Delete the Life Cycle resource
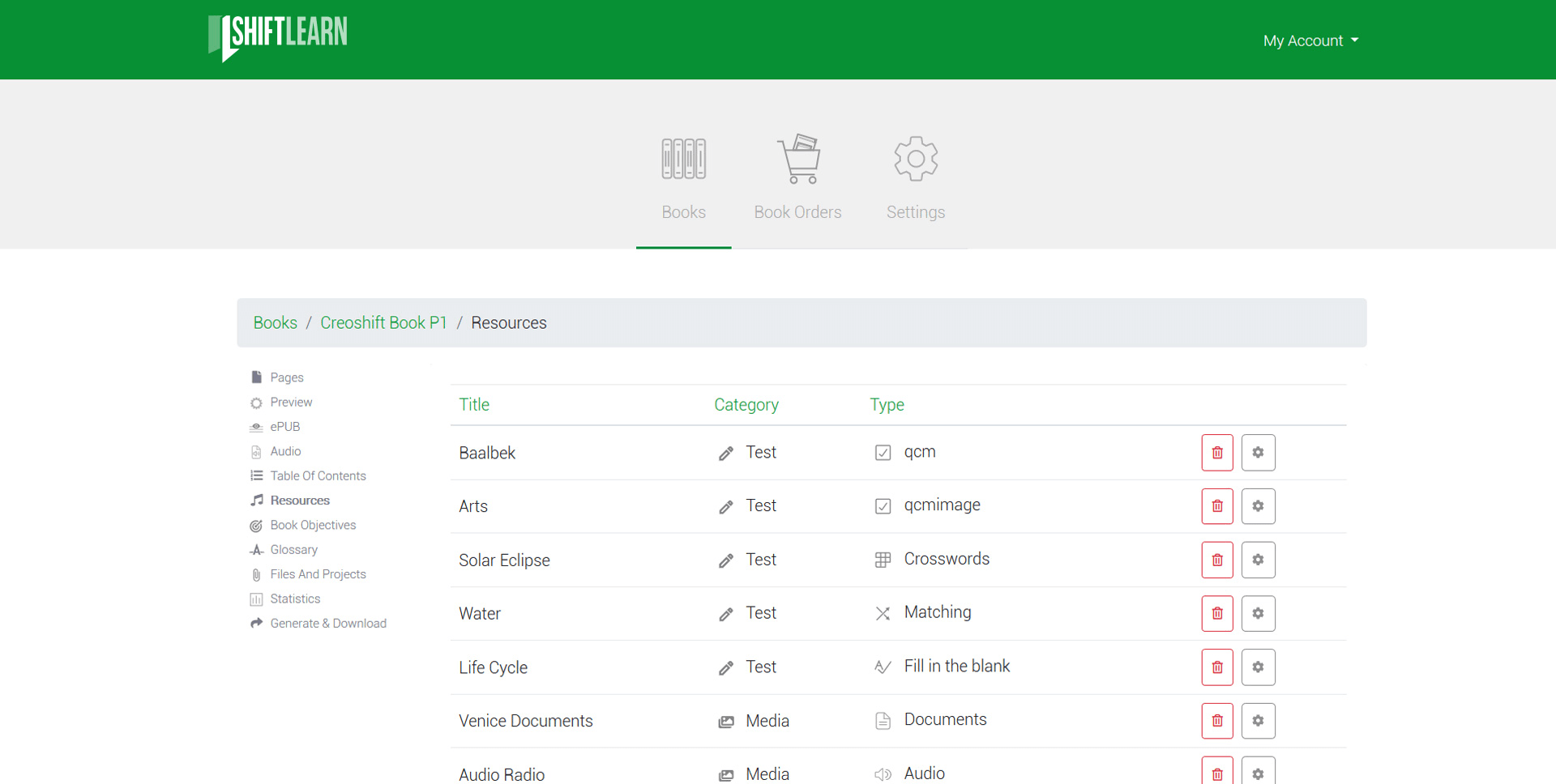This screenshot has width=1556, height=784. (x=1217, y=667)
